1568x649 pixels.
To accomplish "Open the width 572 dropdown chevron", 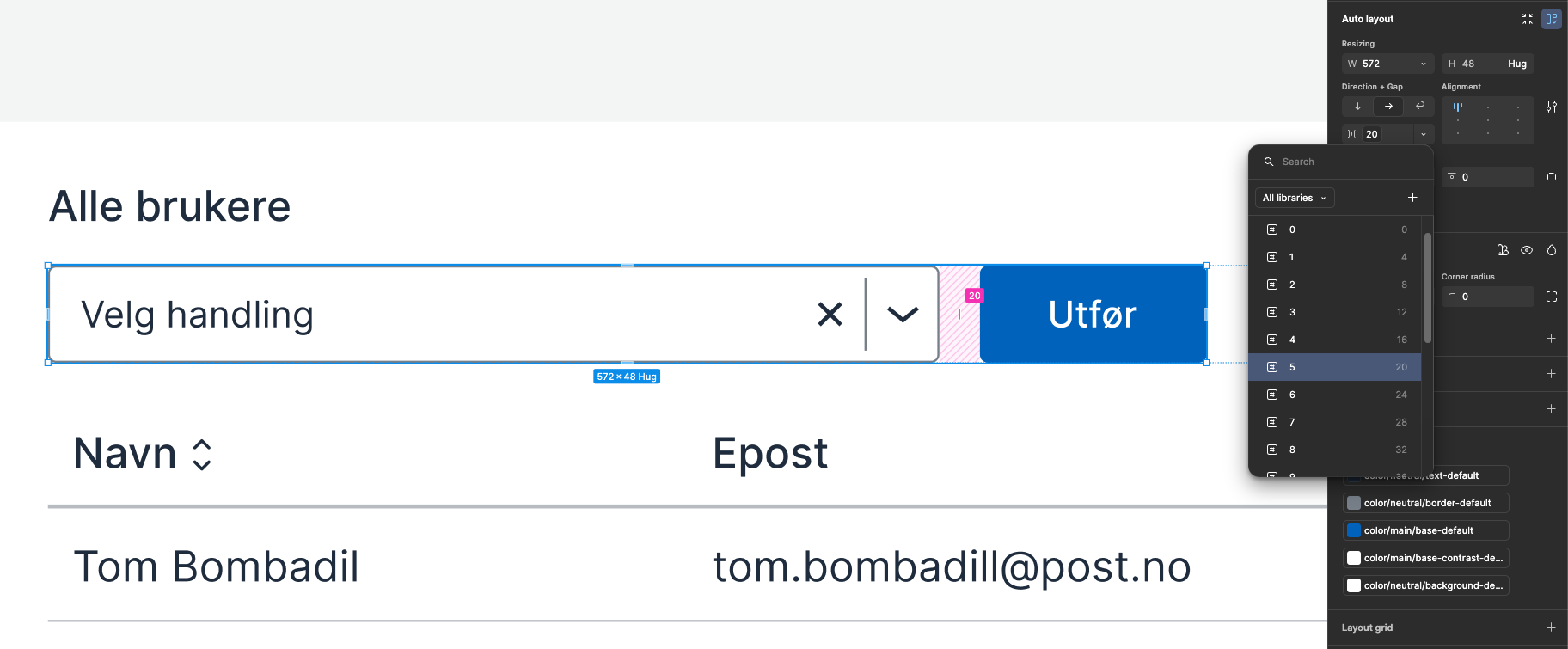I will click(1424, 64).
